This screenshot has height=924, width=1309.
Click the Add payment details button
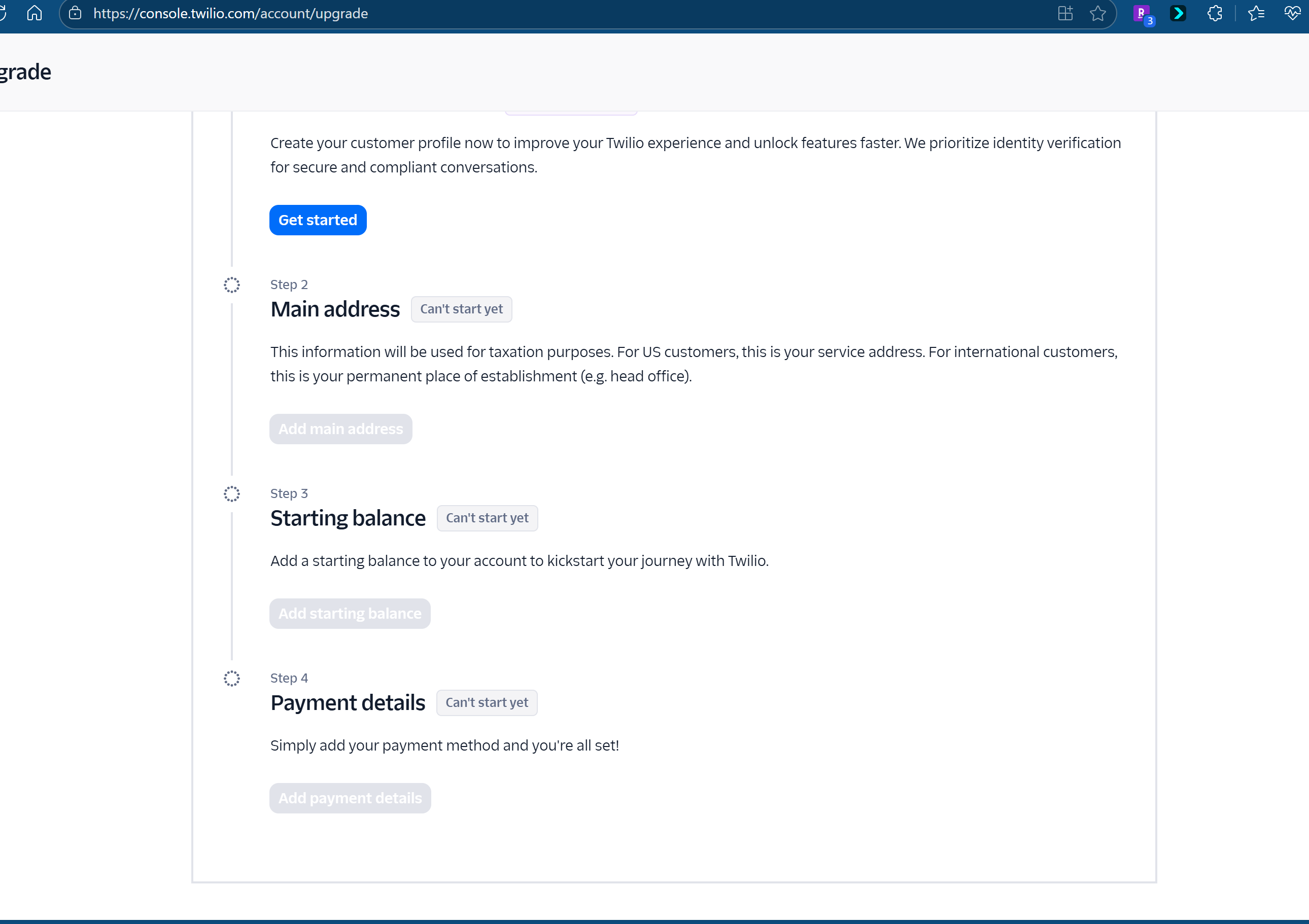tap(350, 798)
